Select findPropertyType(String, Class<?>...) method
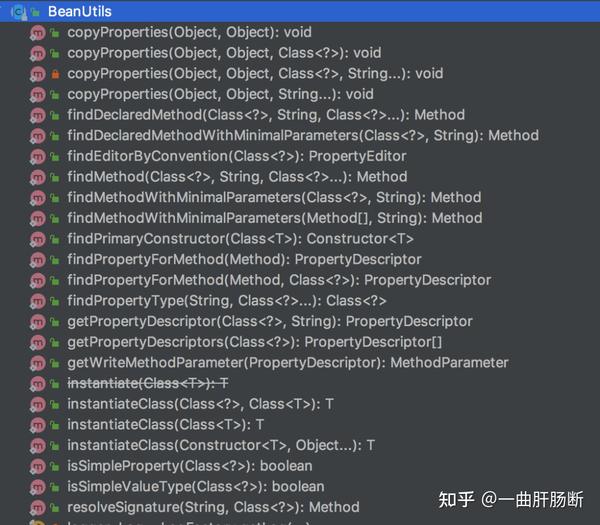Viewport: 600px width, 525px height. [x=226, y=301]
